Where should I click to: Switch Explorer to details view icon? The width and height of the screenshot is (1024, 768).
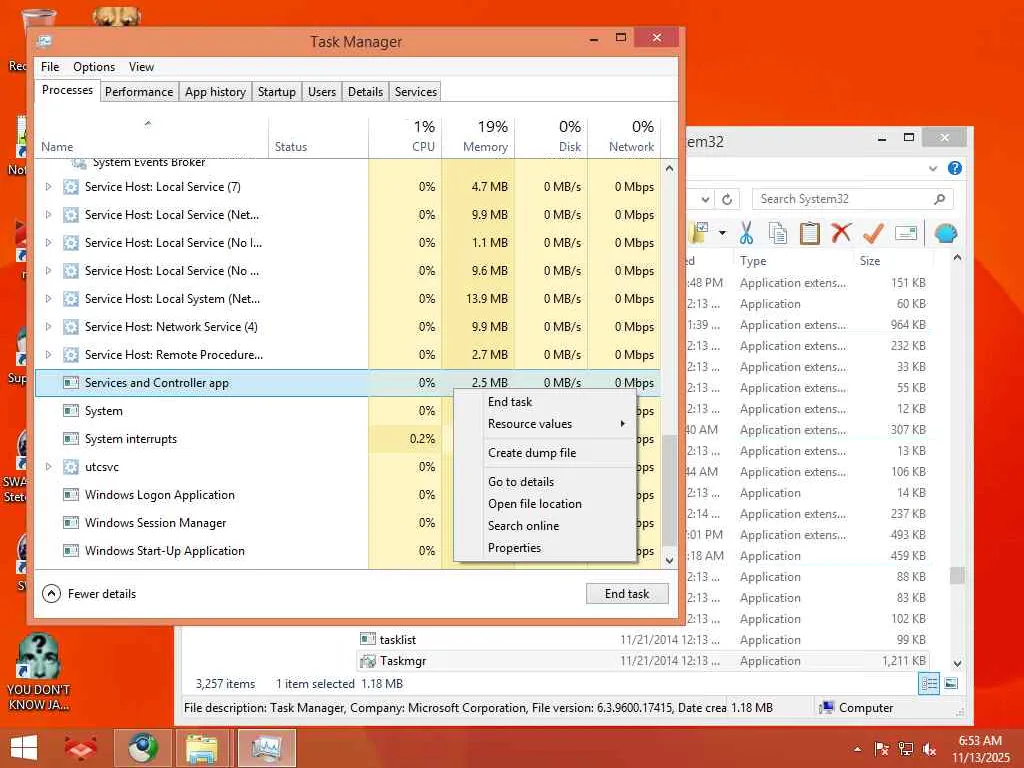(929, 684)
